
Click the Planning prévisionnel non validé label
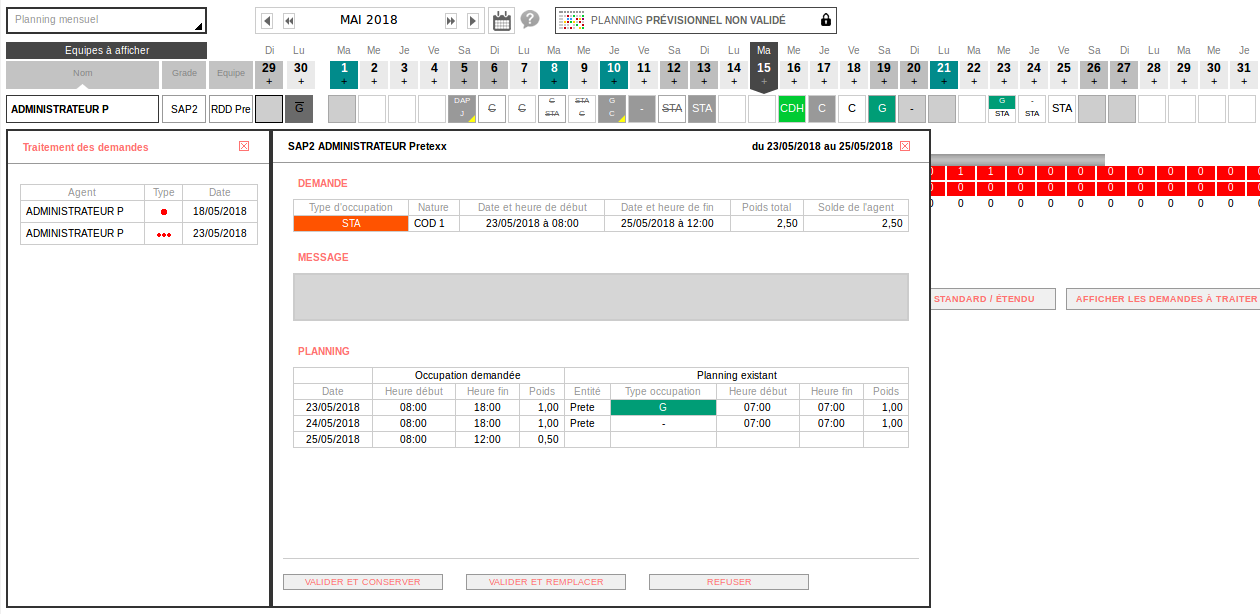coord(688,20)
